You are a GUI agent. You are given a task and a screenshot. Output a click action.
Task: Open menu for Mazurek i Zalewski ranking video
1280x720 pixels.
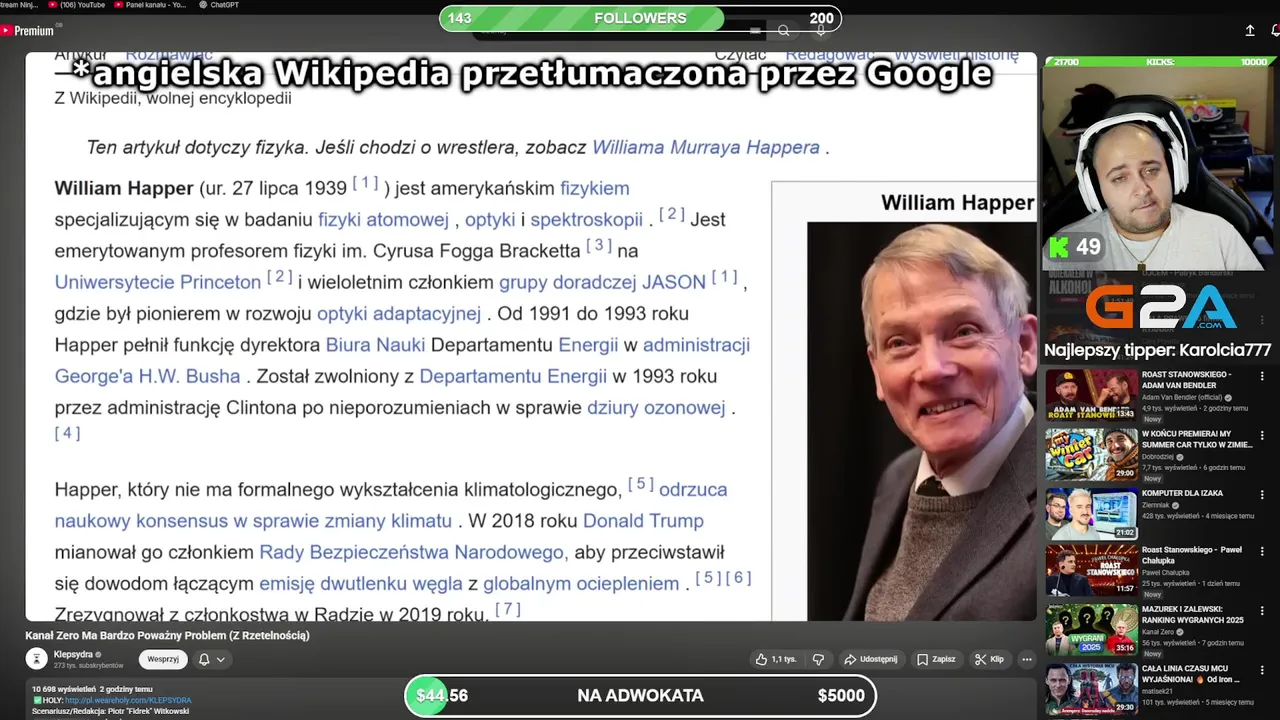pyautogui.click(x=1262, y=611)
